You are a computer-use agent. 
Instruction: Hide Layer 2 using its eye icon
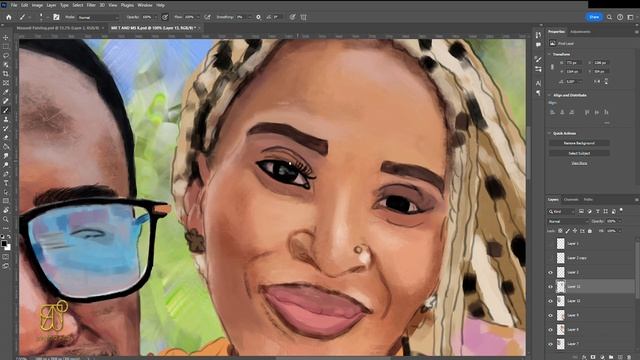coord(550,272)
